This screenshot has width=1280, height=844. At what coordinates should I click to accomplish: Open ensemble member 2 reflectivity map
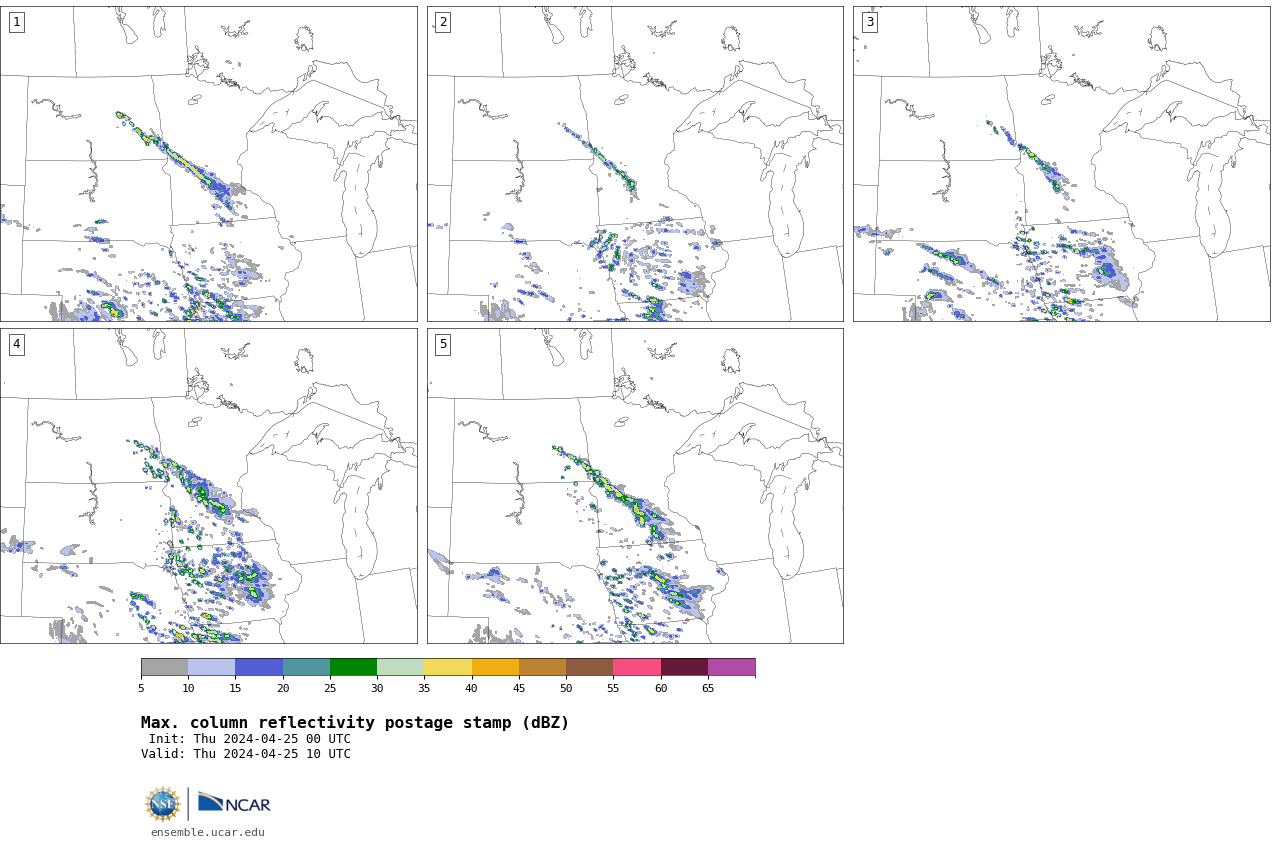click(x=635, y=164)
